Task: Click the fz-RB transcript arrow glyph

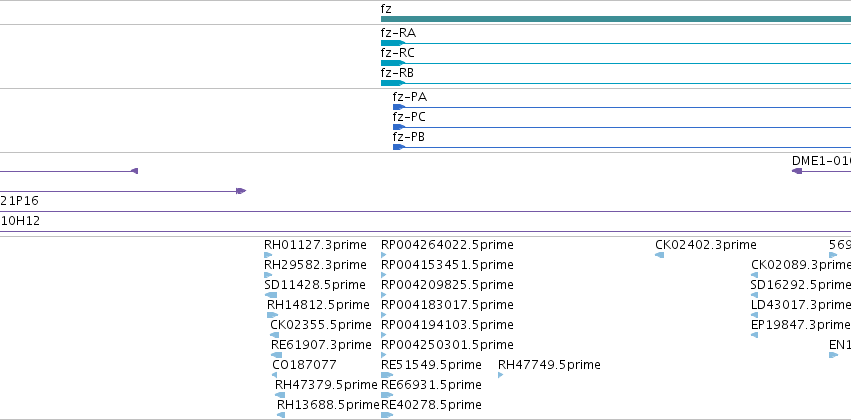Action: pos(393,83)
